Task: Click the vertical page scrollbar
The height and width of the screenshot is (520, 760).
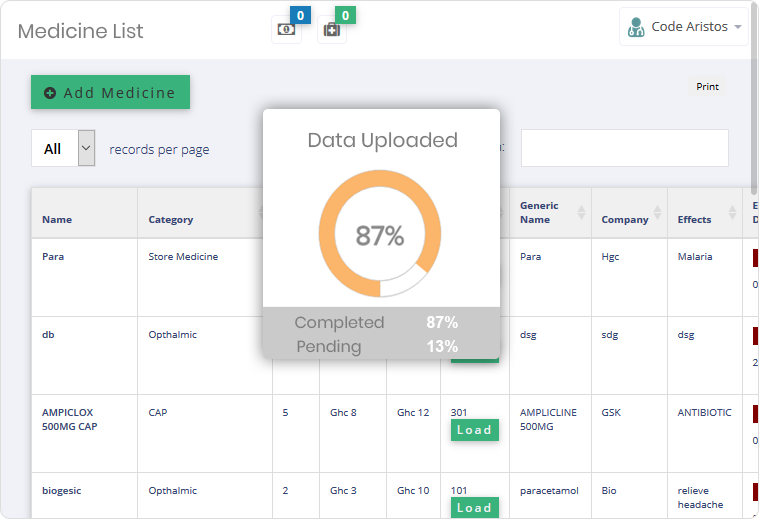Action: [x=754, y=97]
